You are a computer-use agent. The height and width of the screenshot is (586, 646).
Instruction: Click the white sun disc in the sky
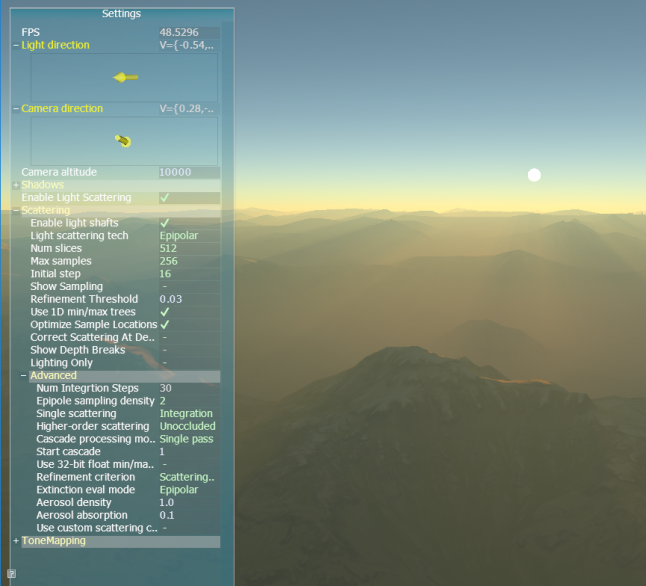(534, 175)
